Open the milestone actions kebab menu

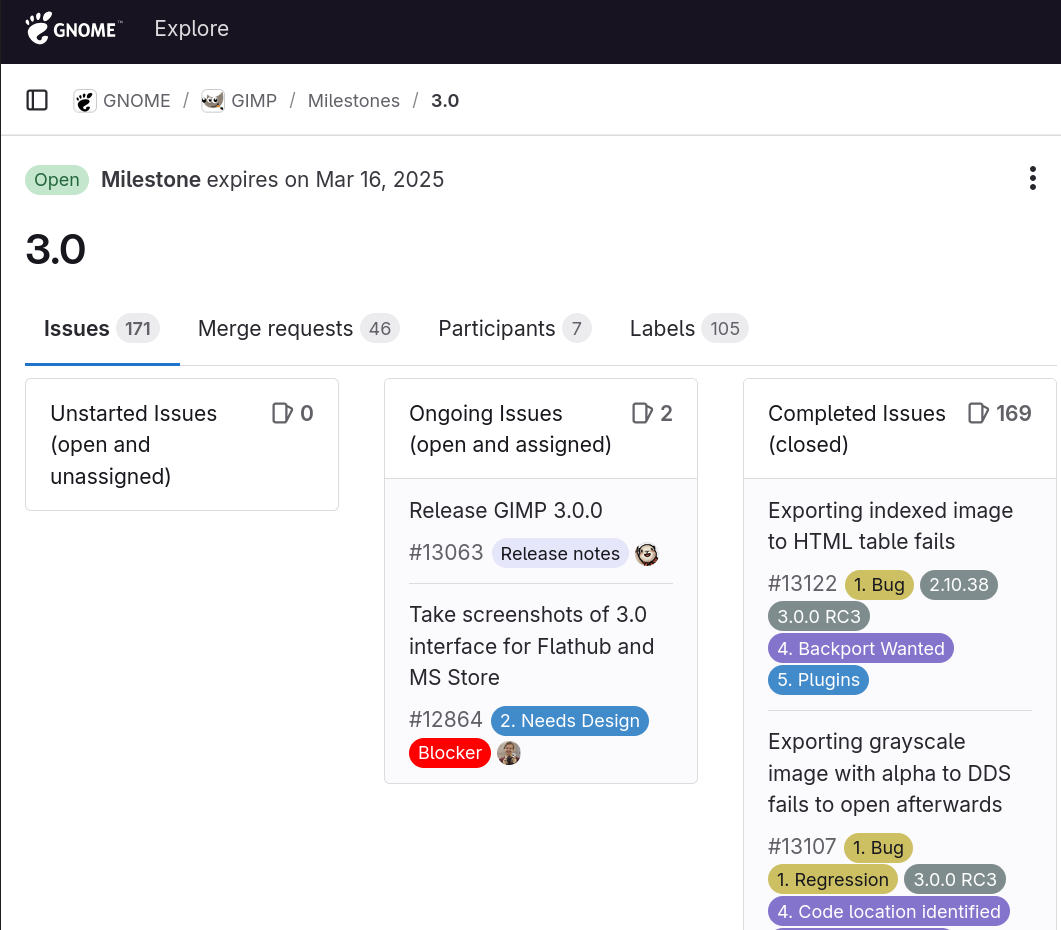pos(1032,179)
